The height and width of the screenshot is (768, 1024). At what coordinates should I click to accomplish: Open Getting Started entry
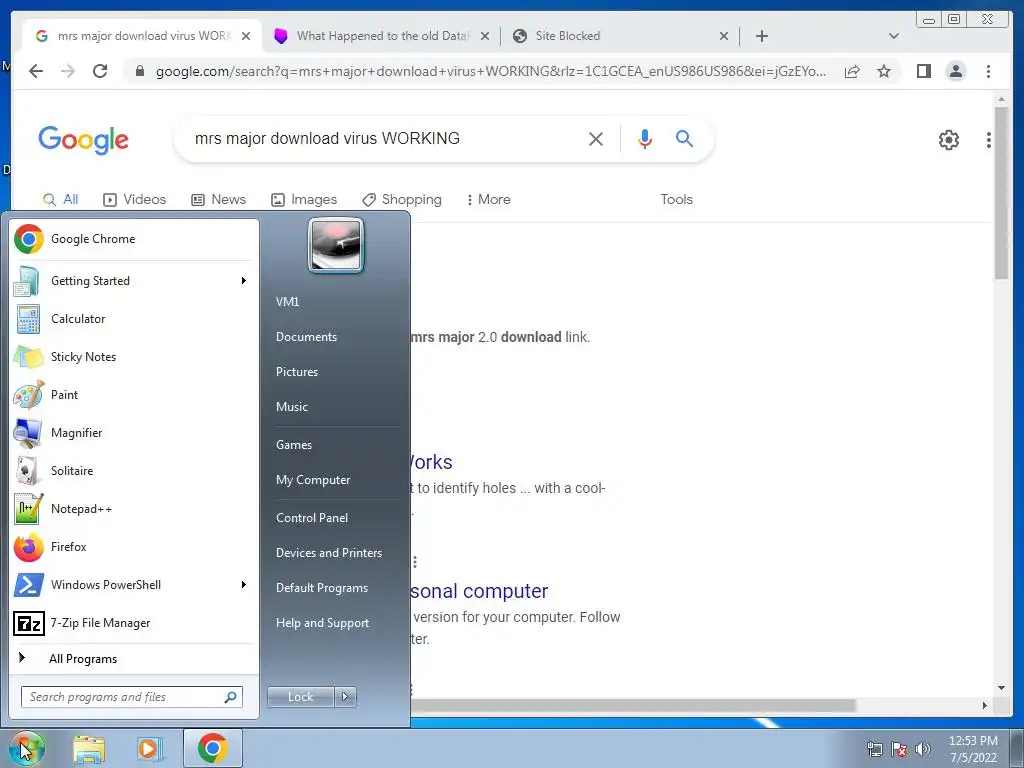pos(134,281)
